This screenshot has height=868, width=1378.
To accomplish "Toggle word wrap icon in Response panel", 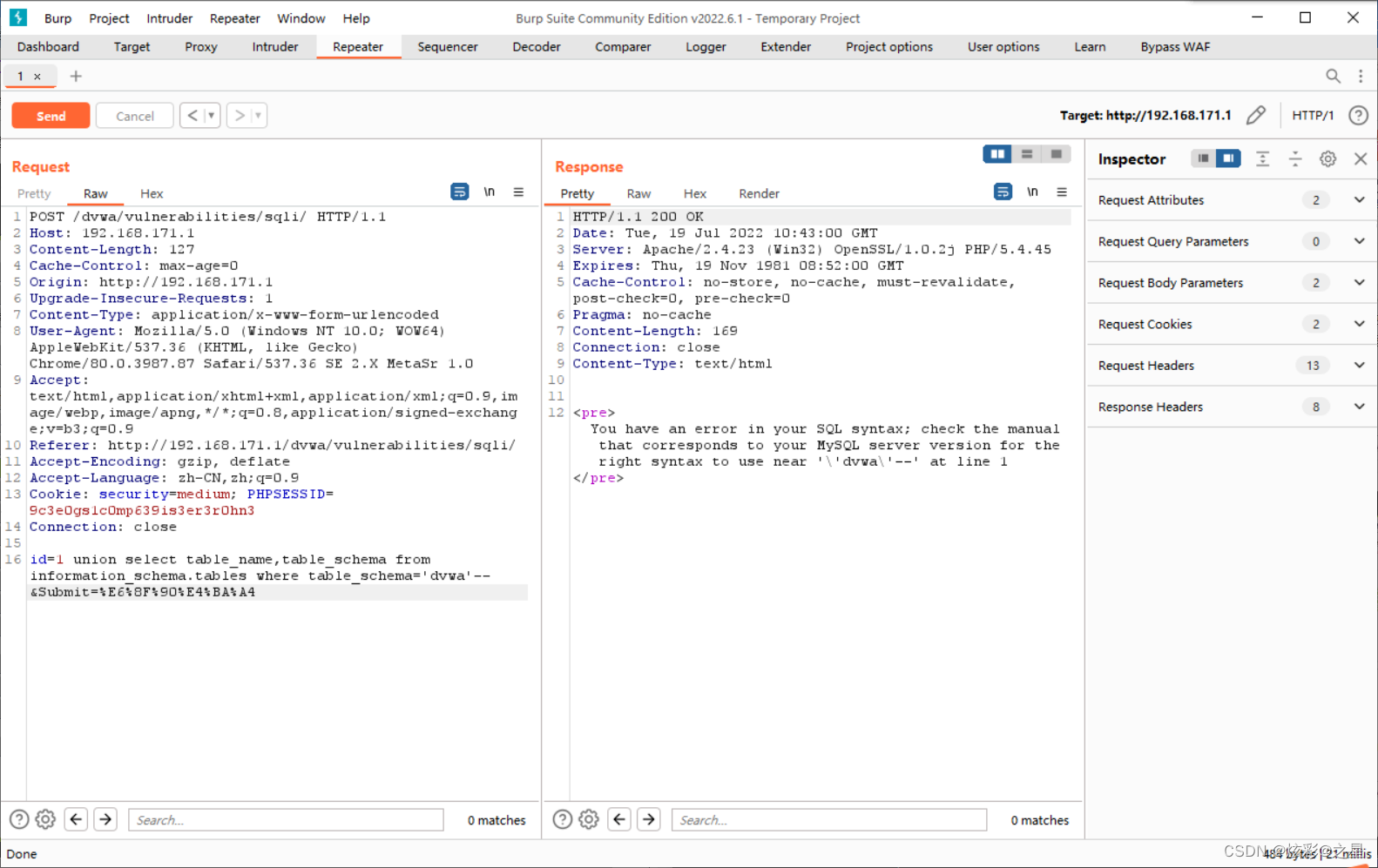I will (1003, 192).
